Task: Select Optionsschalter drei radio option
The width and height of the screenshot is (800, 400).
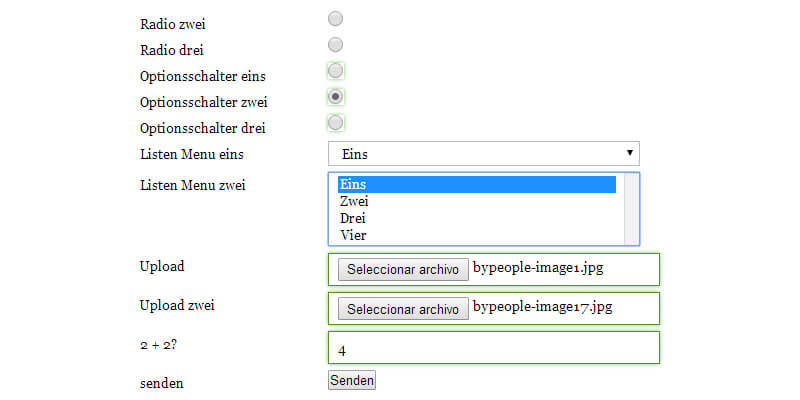Action: tap(335, 122)
